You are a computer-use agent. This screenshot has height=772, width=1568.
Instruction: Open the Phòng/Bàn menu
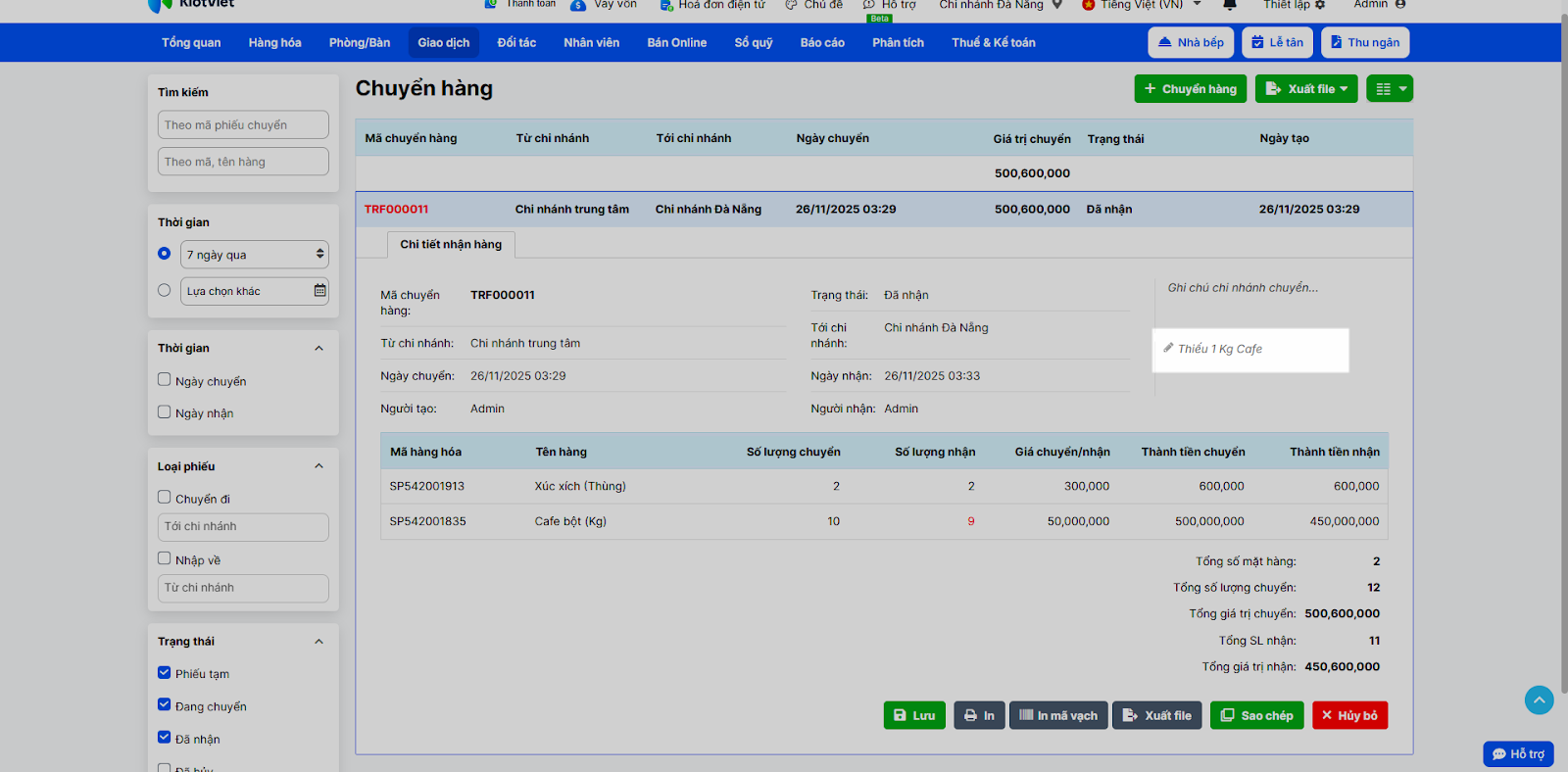(x=360, y=43)
